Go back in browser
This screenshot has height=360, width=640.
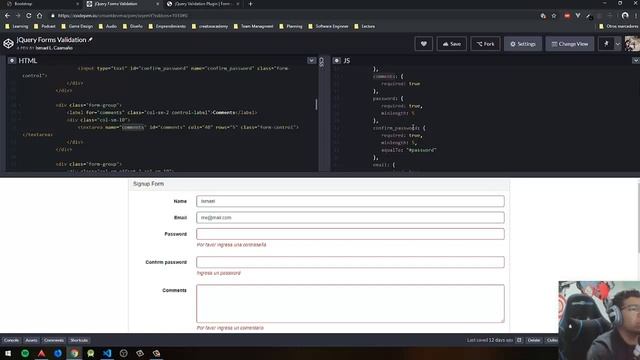[x=7, y=16]
